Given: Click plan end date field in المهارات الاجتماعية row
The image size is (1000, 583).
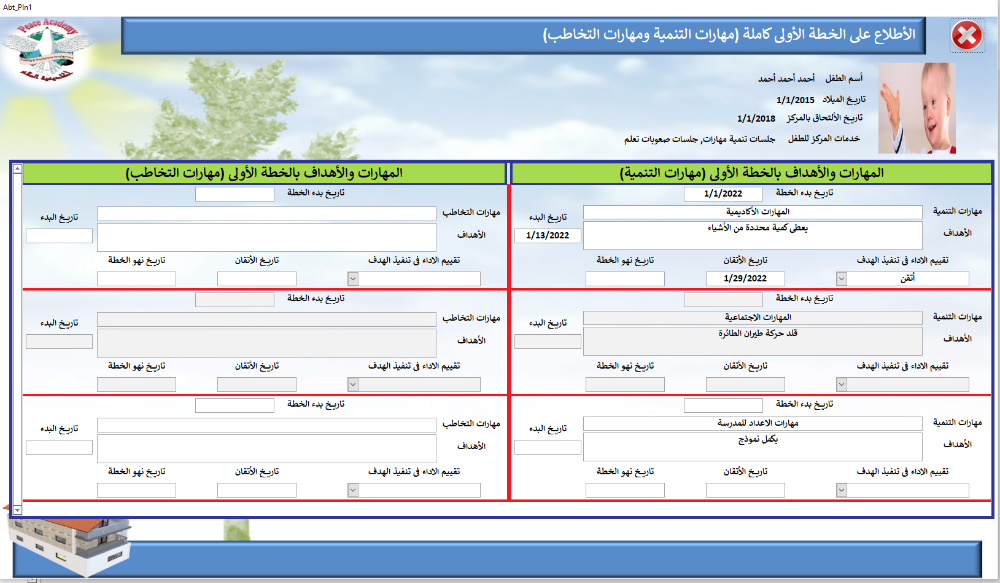Looking at the screenshot, I should click(625, 385).
